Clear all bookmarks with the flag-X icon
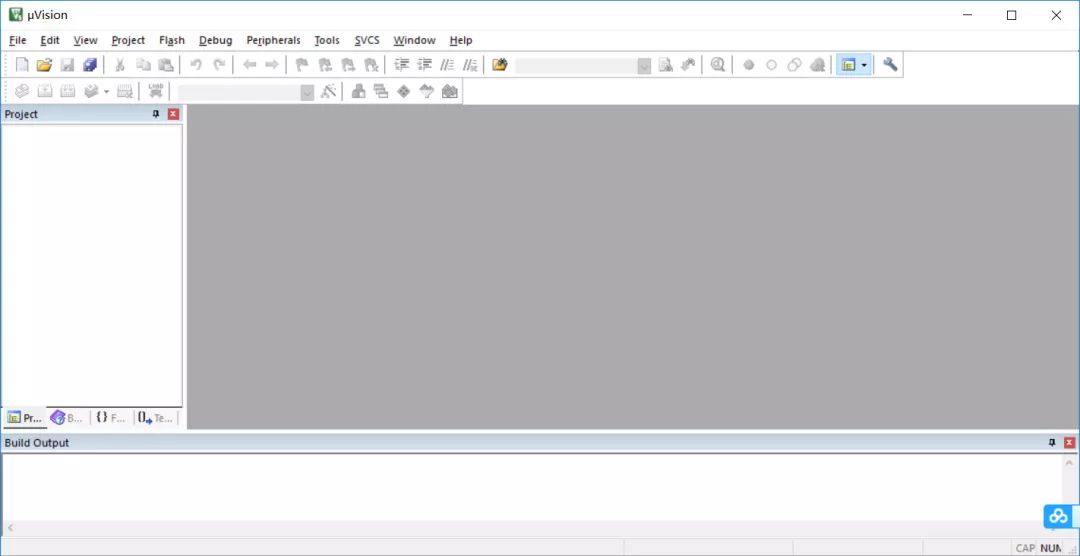This screenshot has height=556, width=1080. pyautogui.click(x=371, y=65)
